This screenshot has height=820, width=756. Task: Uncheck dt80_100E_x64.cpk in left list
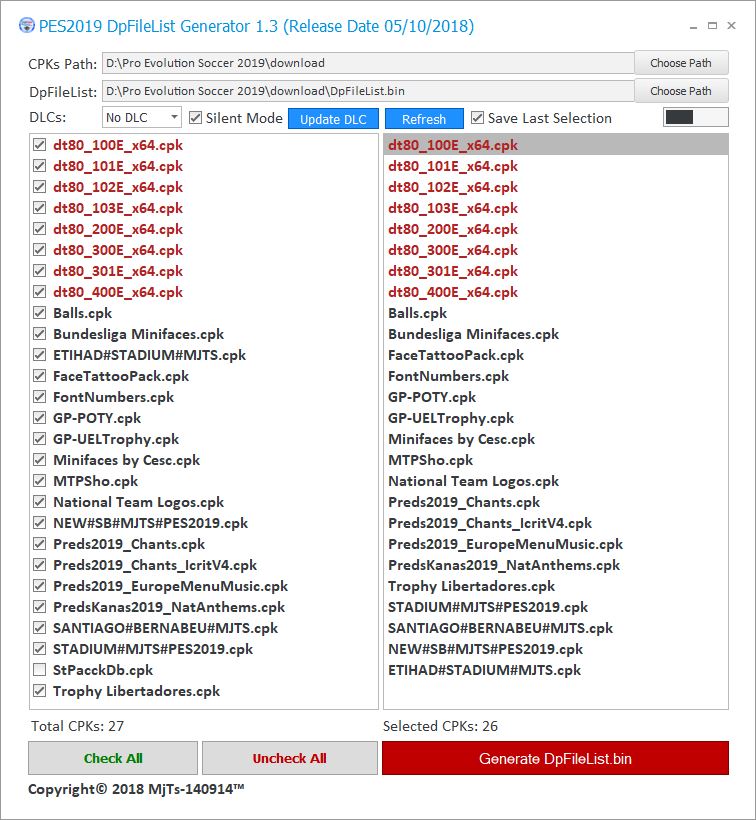39,145
